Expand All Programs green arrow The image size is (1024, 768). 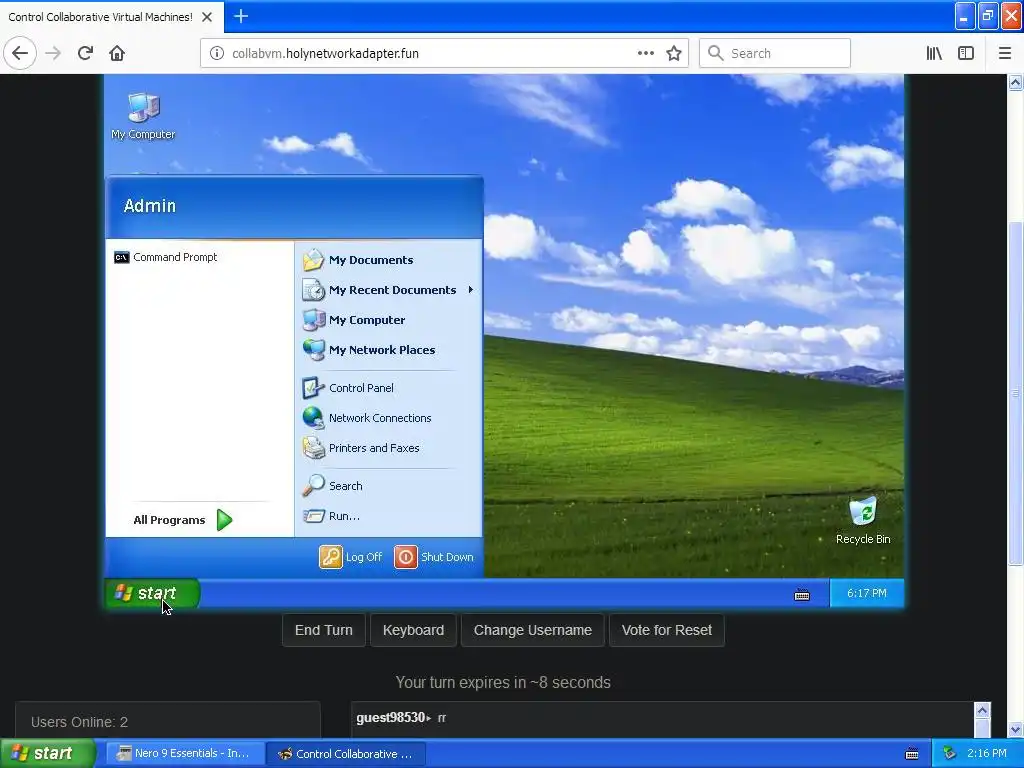point(225,520)
